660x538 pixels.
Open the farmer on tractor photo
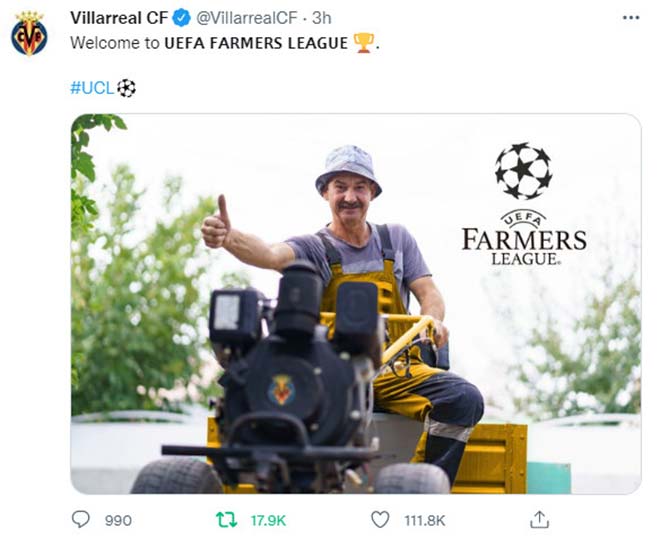click(356, 304)
